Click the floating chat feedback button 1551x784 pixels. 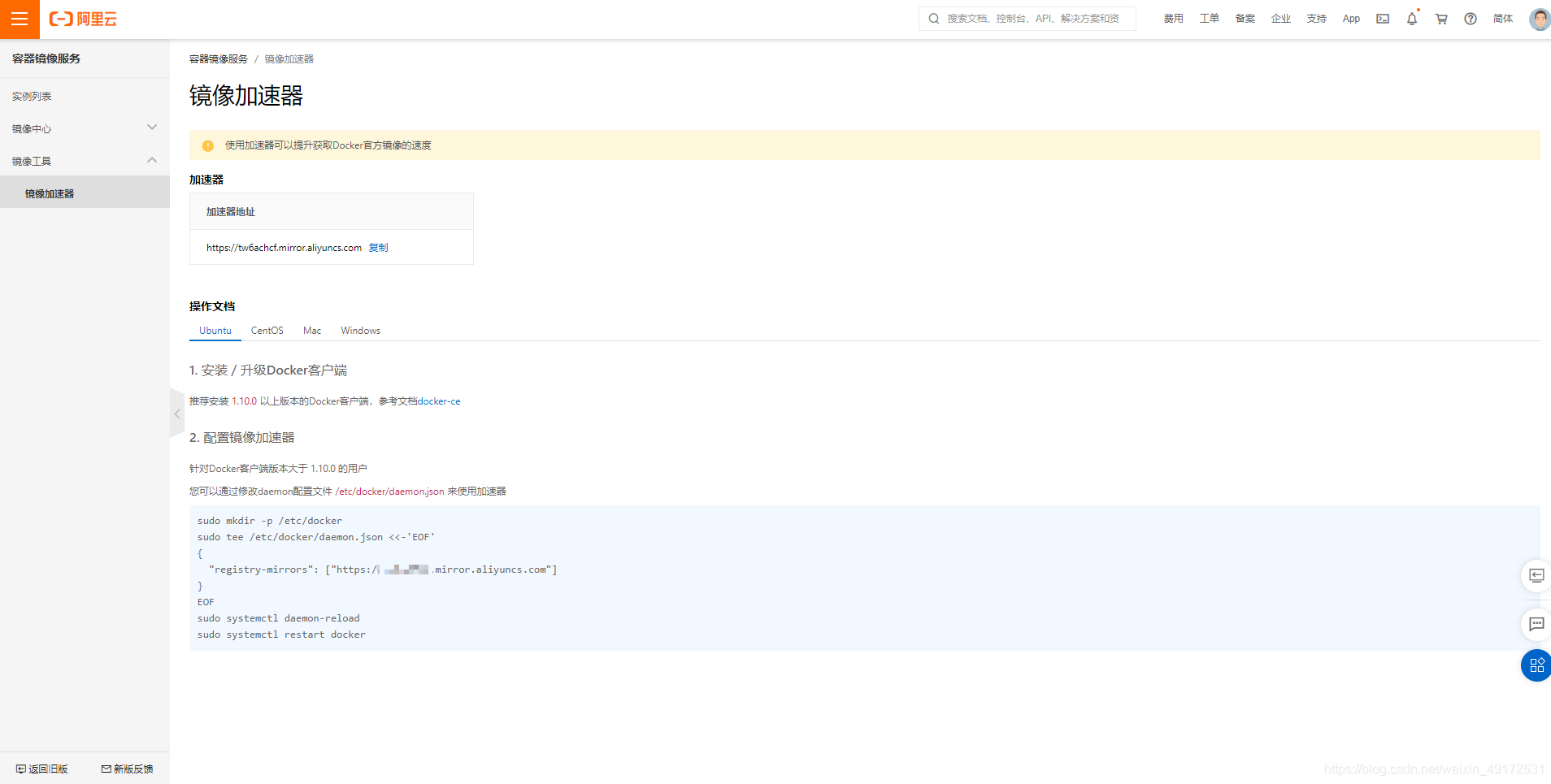pos(1536,624)
